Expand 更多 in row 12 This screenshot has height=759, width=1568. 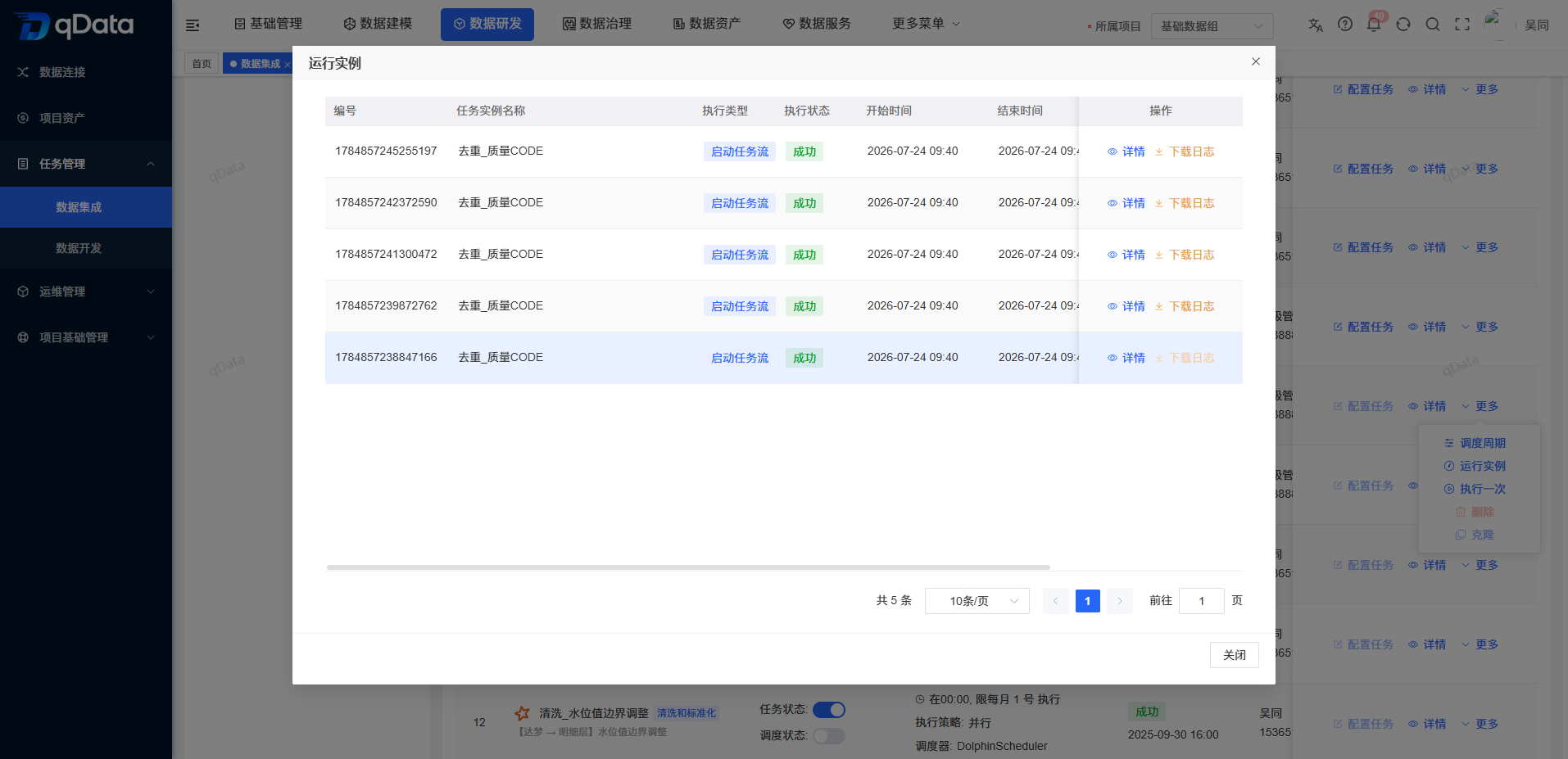pos(1480,724)
